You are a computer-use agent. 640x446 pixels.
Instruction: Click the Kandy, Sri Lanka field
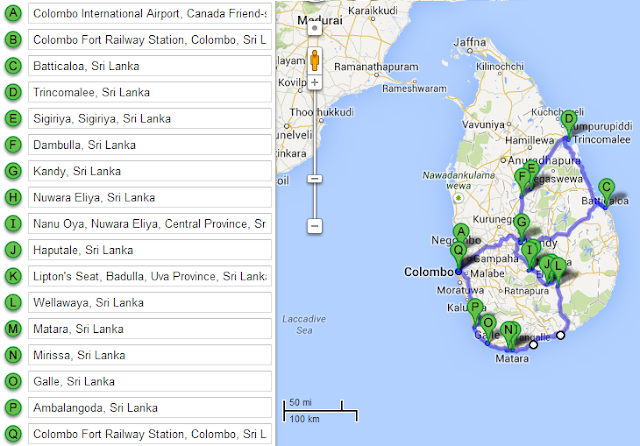coord(150,171)
